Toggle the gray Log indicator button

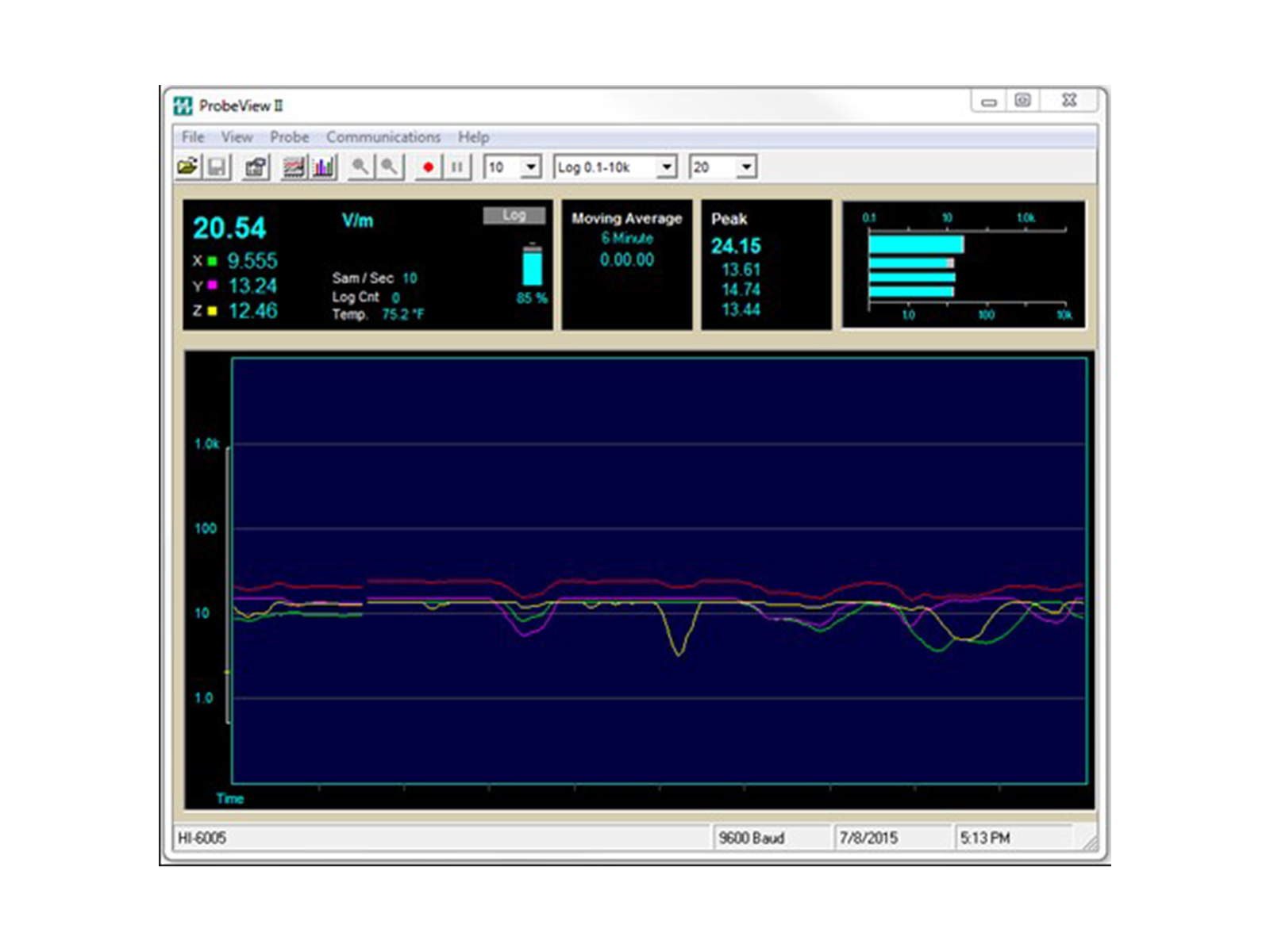[514, 215]
